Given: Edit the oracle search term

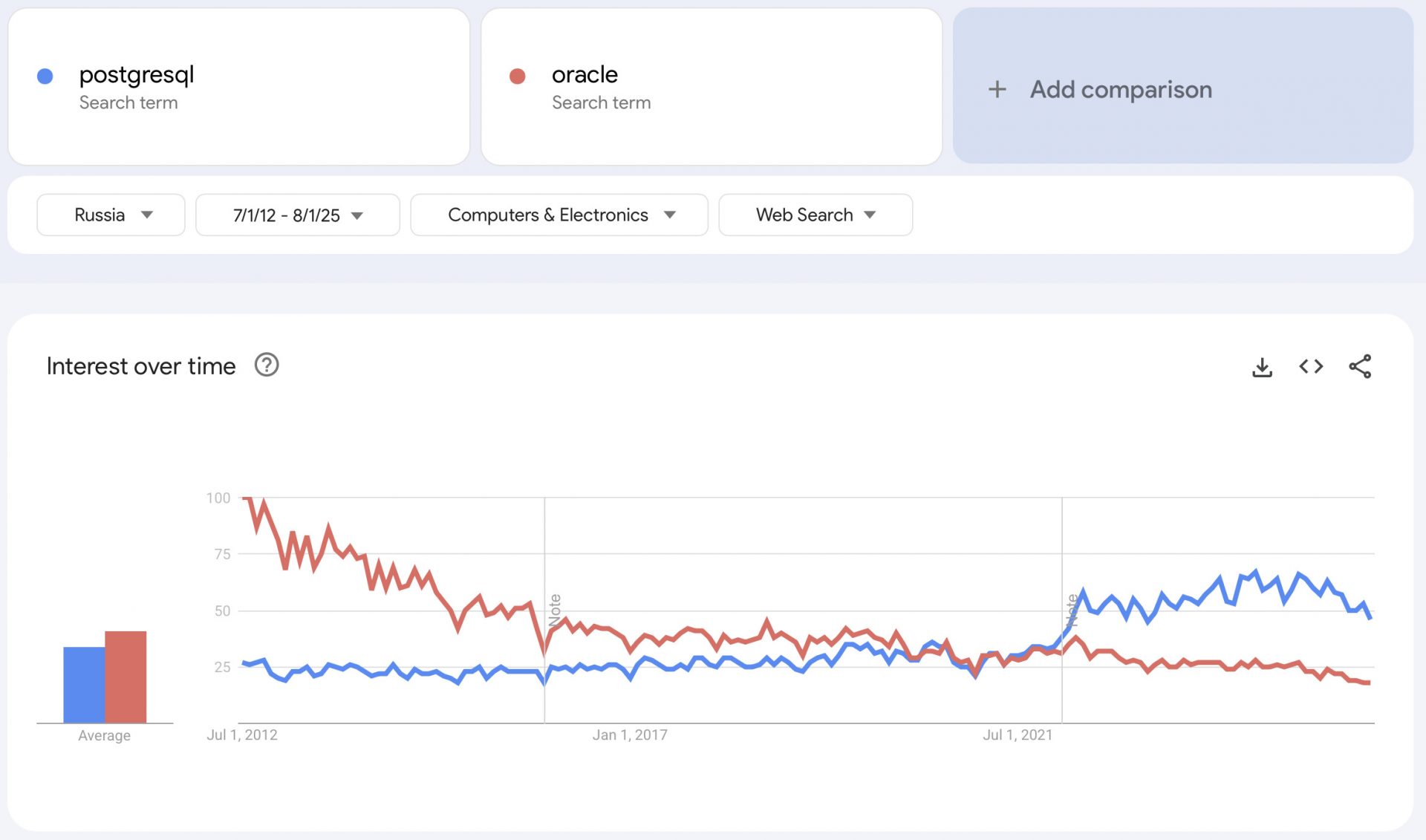Looking at the screenshot, I should pyautogui.click(x=585, y=75).
